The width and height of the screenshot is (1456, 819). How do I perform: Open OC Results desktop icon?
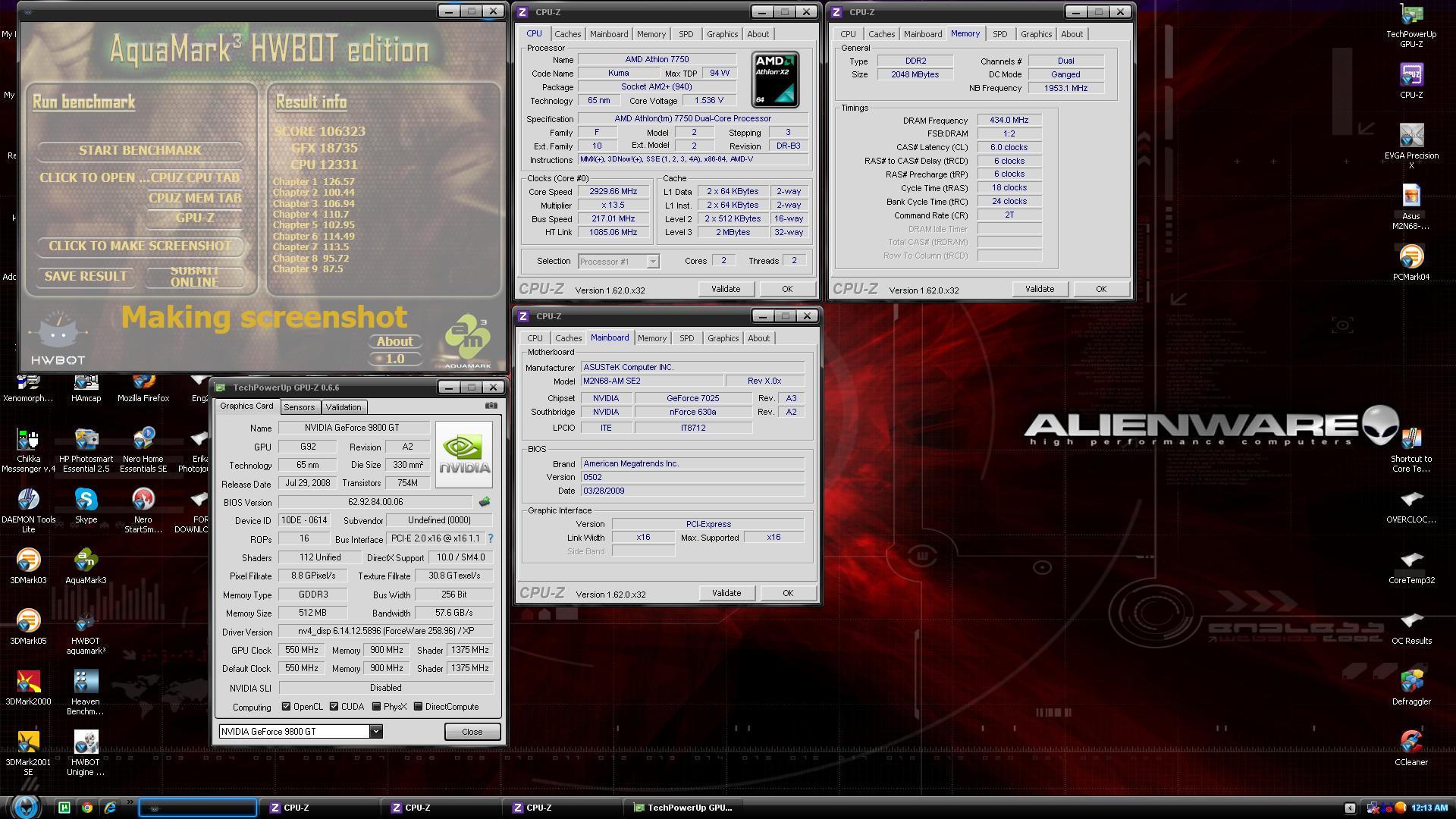pos(1410,627)
